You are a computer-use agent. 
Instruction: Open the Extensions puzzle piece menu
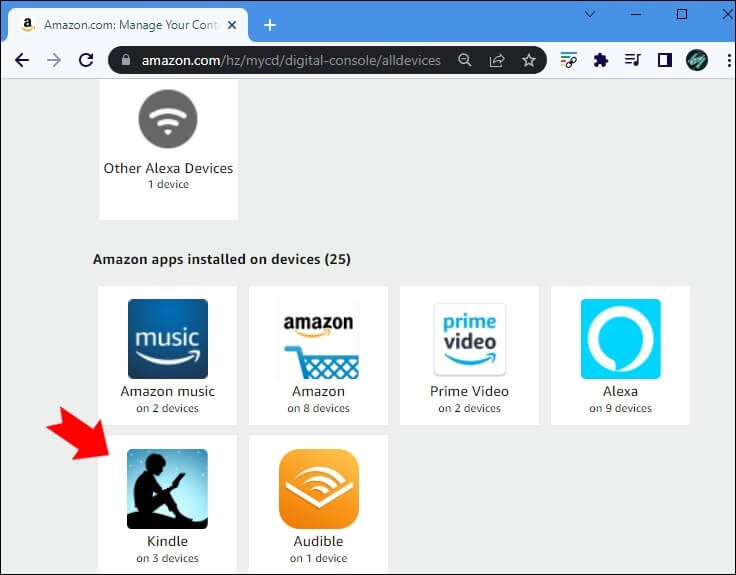tap(600, 60)
